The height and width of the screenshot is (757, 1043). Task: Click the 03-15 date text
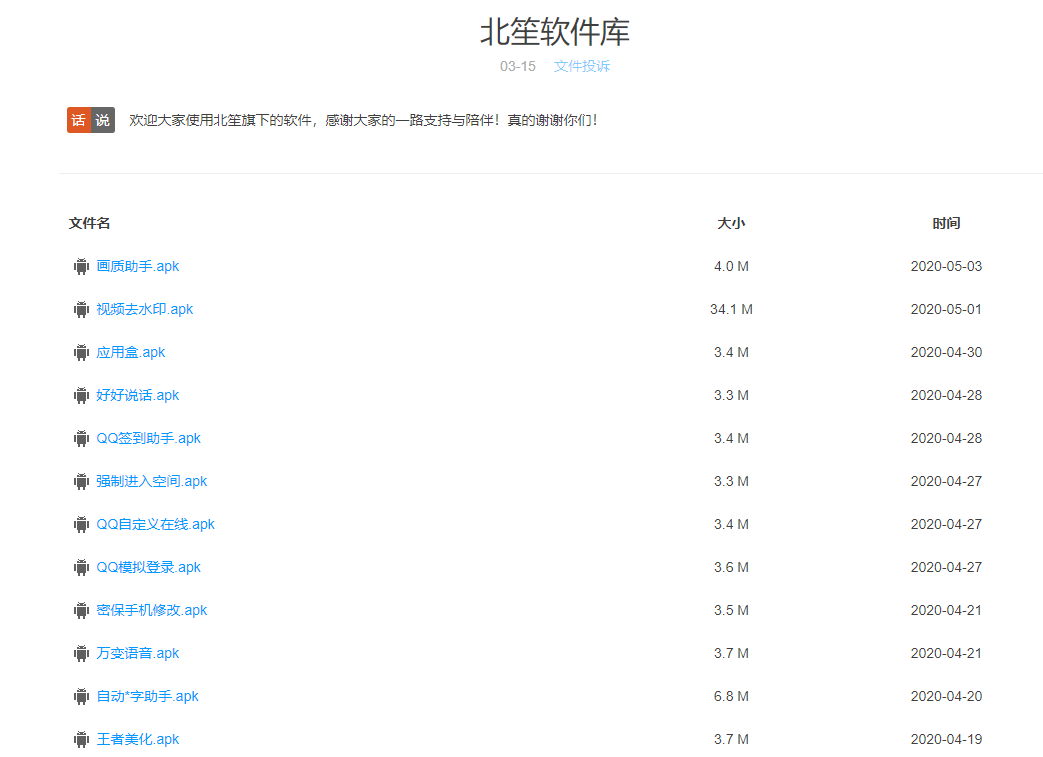point(518,66)
